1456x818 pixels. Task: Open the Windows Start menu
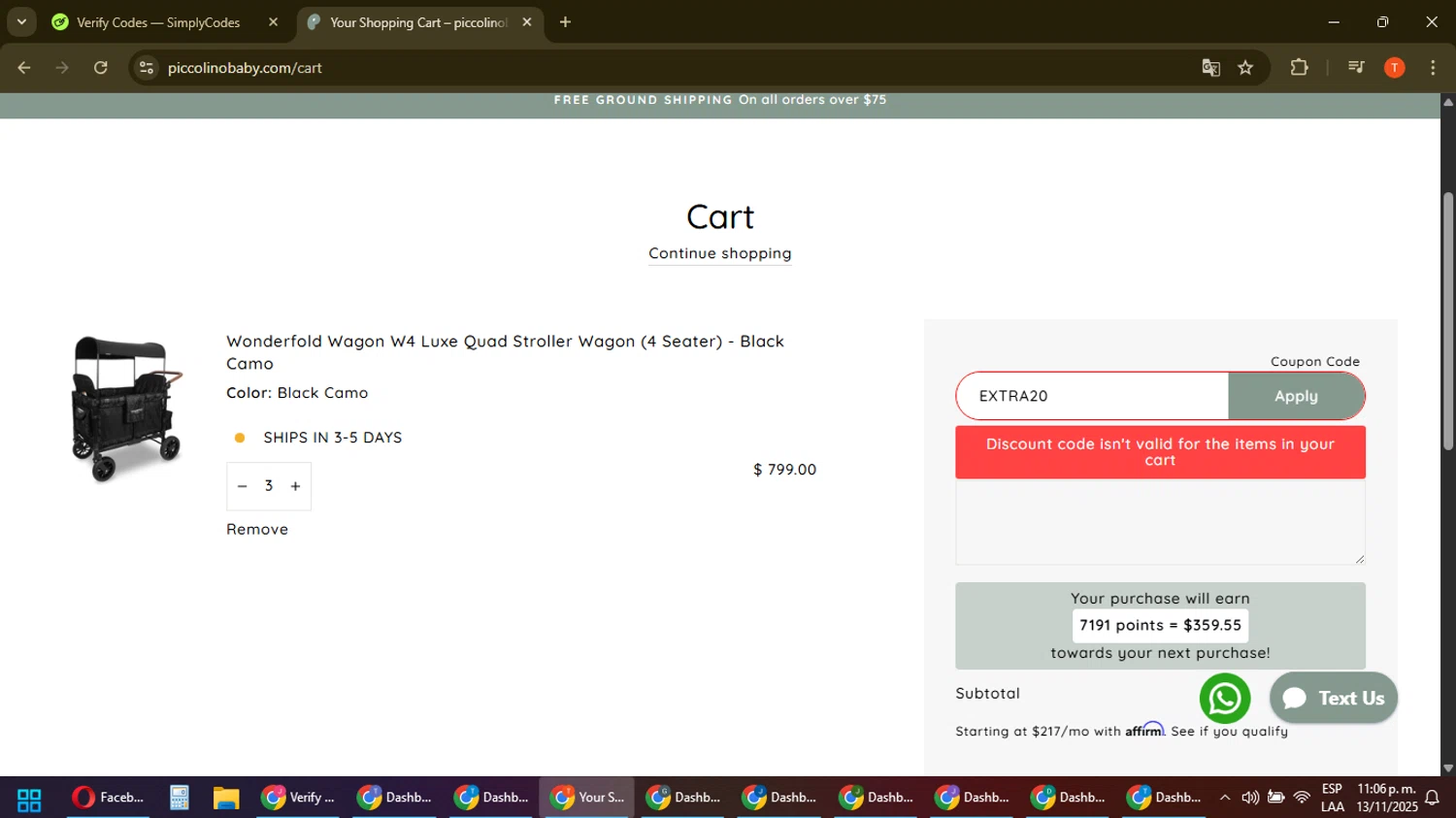[x=29, y=799]
